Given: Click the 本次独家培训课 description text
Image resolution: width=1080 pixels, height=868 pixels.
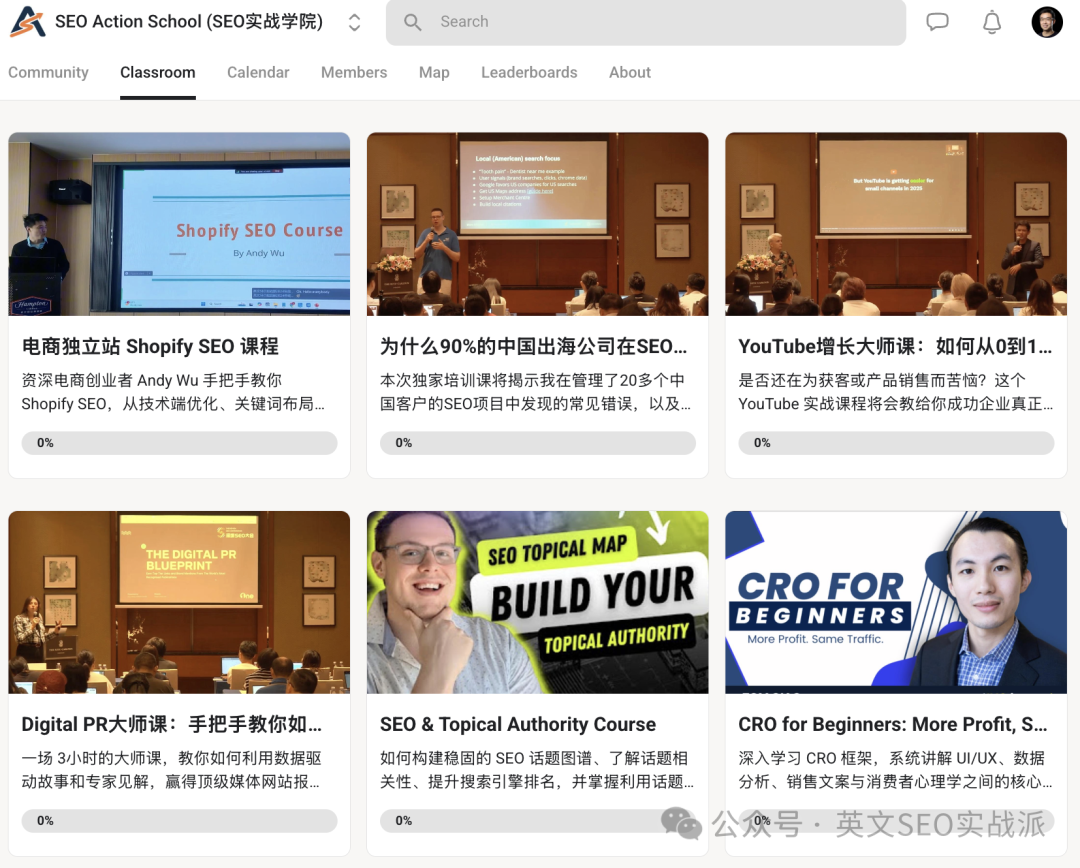Looking at the screenshot, I should click(536, 392).
